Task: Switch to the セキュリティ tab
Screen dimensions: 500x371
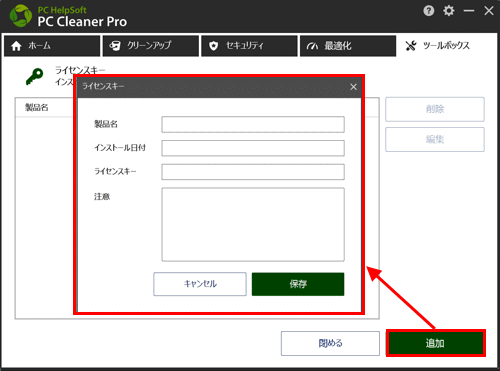Action: click(x=249, y=46)
